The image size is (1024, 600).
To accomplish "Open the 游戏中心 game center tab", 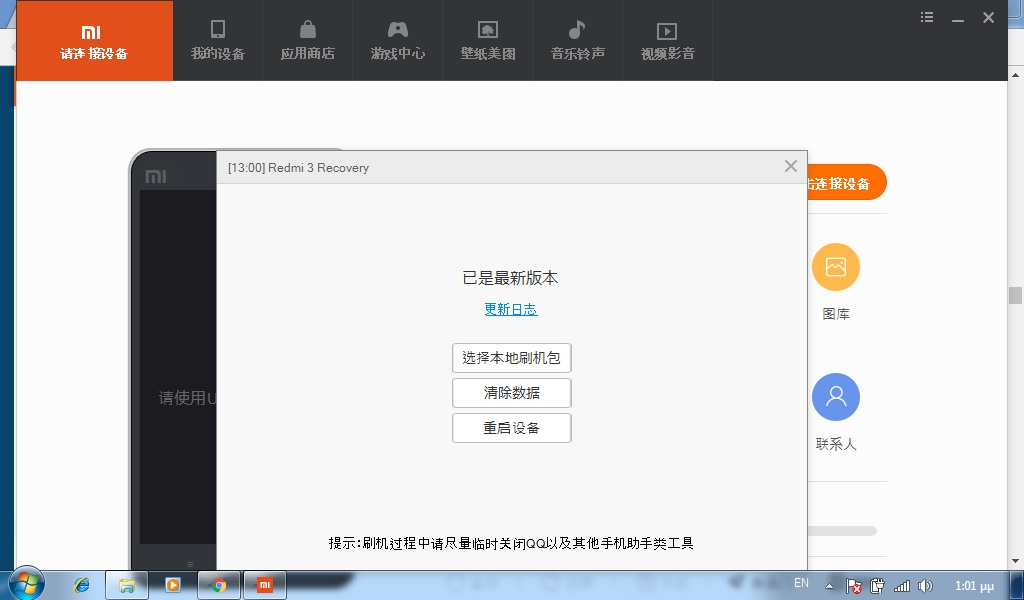I will click(x=397, y=41).
